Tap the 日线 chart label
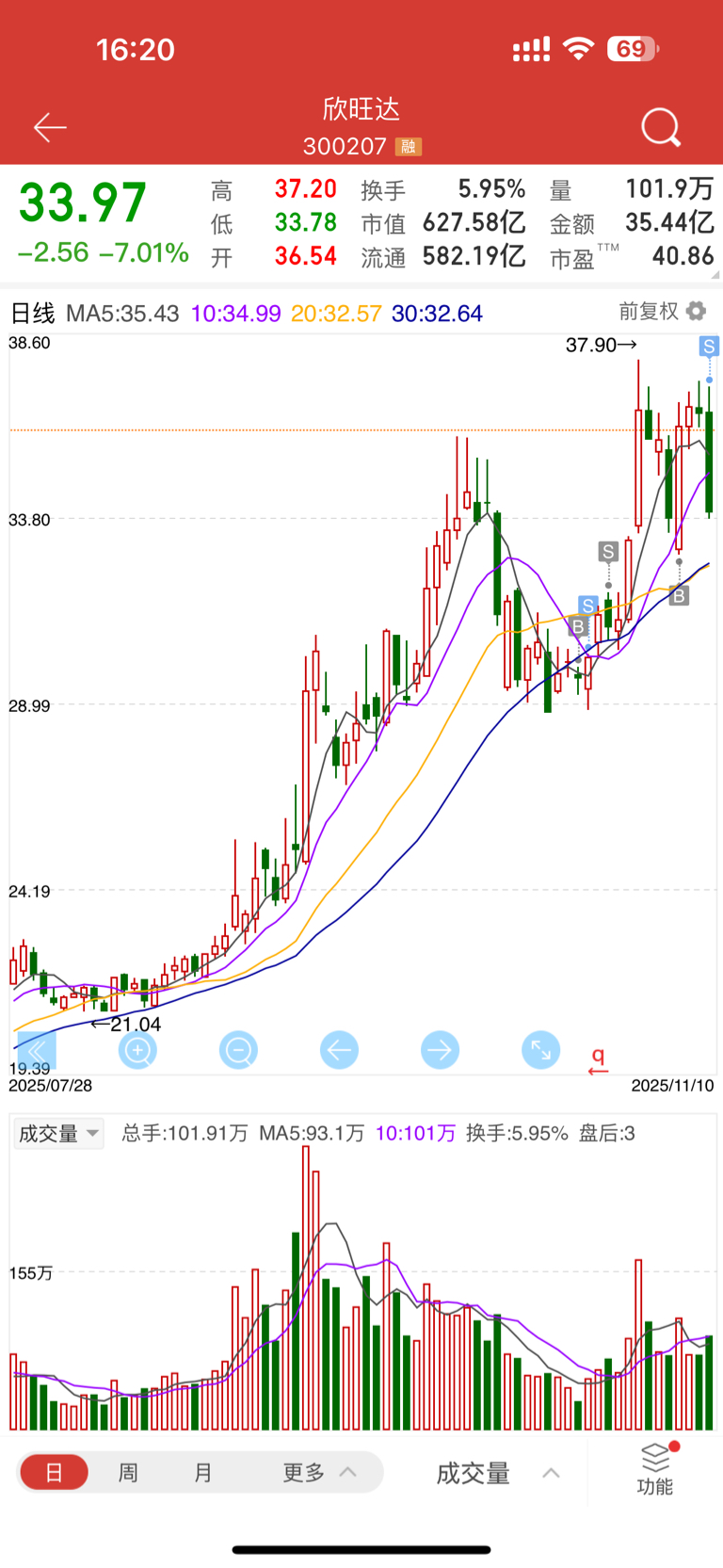 (x=32, y=313)
